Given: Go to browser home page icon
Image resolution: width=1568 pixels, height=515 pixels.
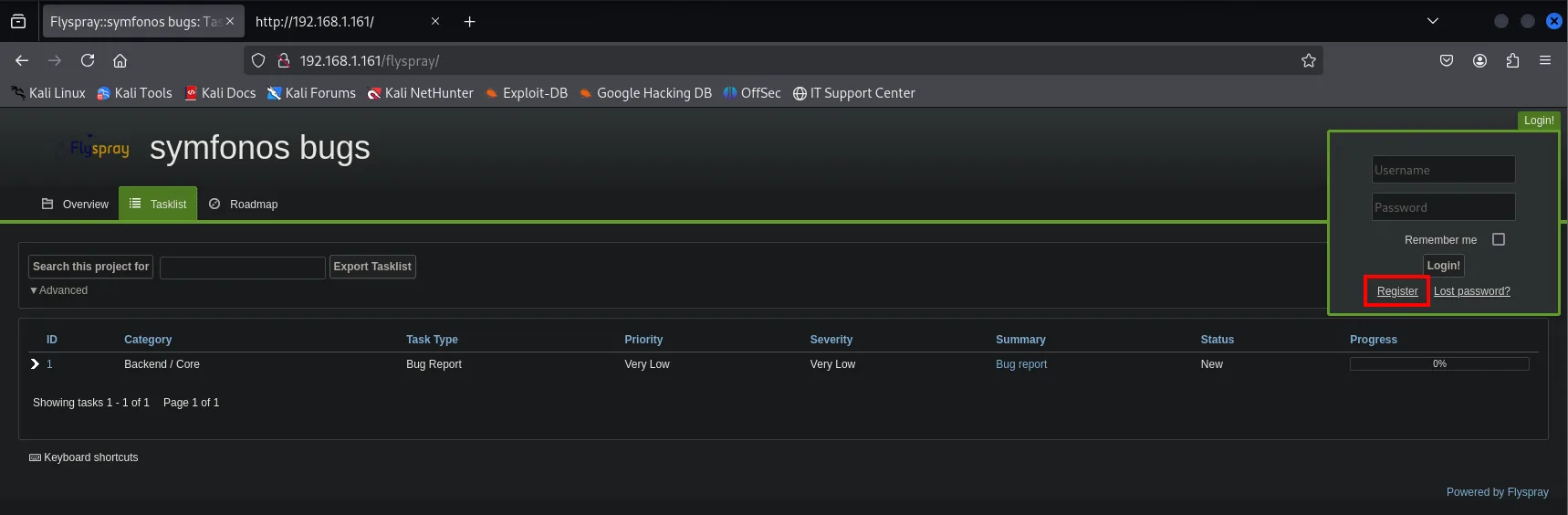Looking at the screenshot, I should [120, 60].
